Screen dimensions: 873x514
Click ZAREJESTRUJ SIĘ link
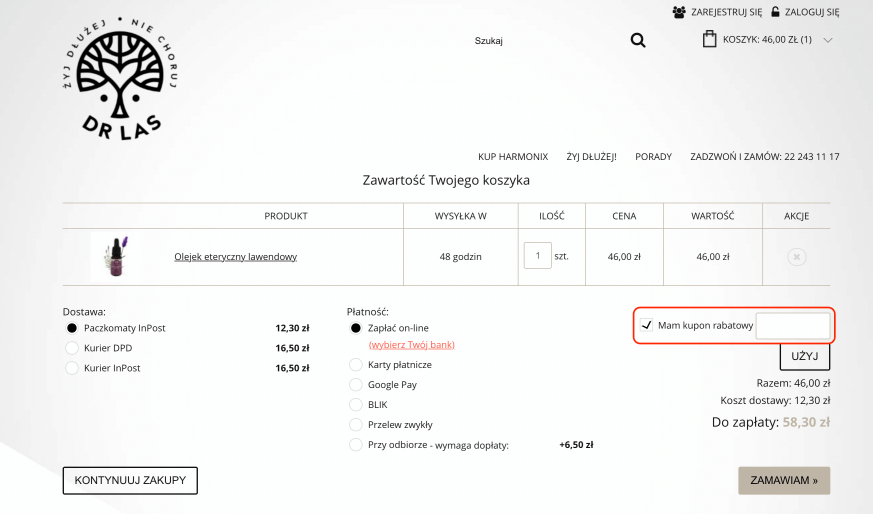(727, 12)
